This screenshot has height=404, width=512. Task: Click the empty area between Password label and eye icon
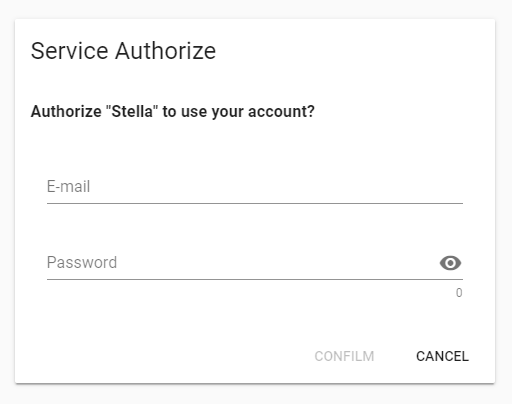coord(278,263)
